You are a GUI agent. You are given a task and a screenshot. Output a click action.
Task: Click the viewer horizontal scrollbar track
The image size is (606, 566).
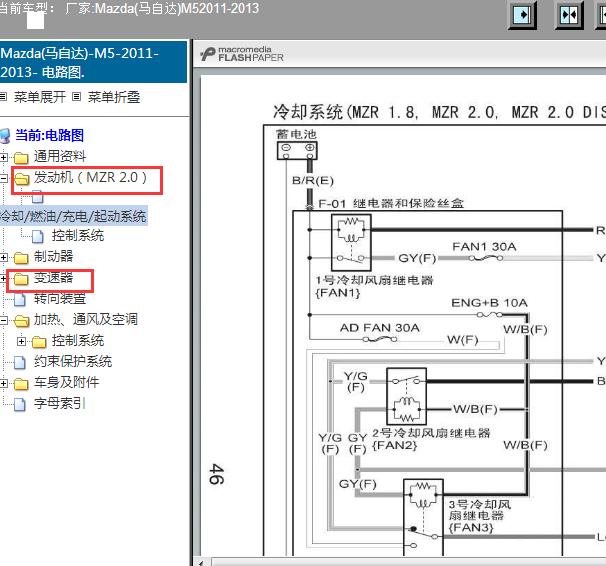pos(409,562)
